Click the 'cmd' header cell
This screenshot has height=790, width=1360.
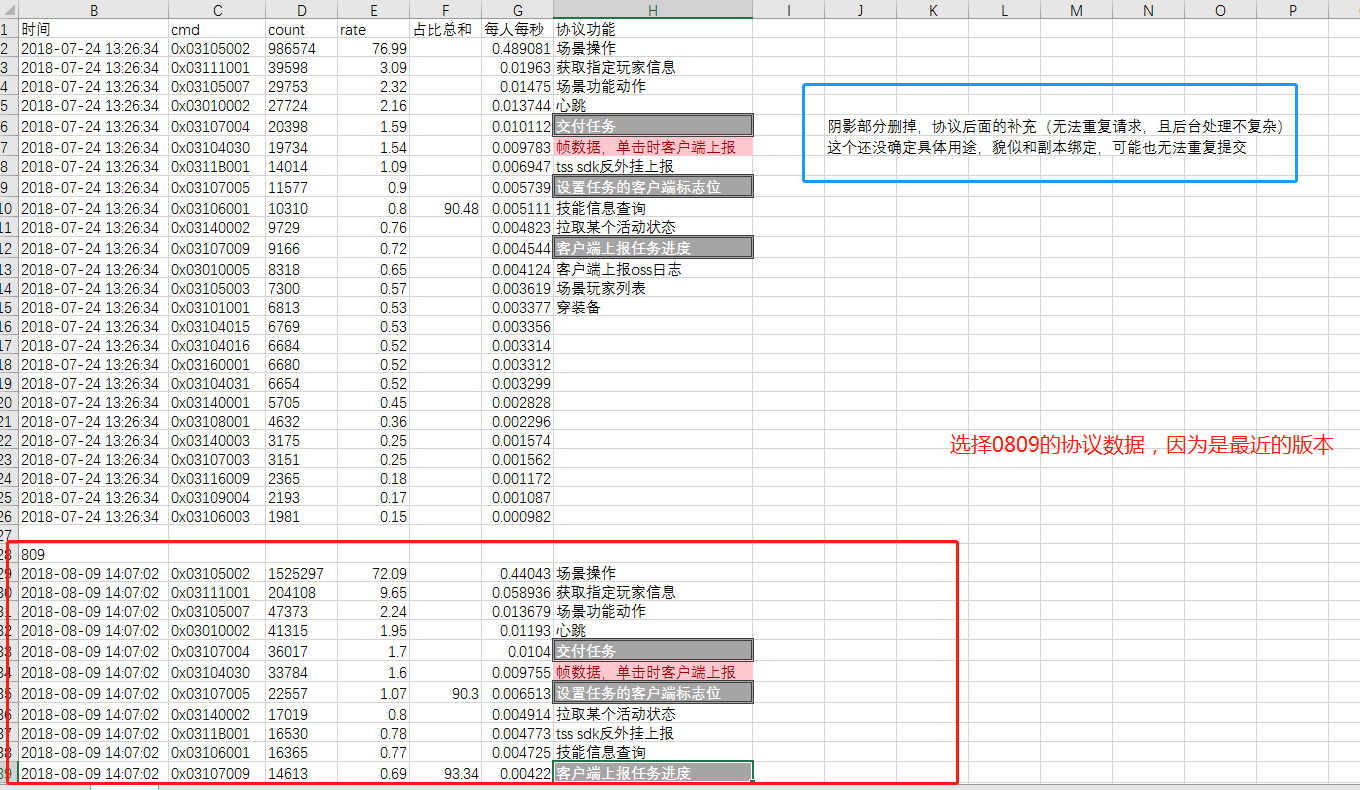tap(217, 30)
